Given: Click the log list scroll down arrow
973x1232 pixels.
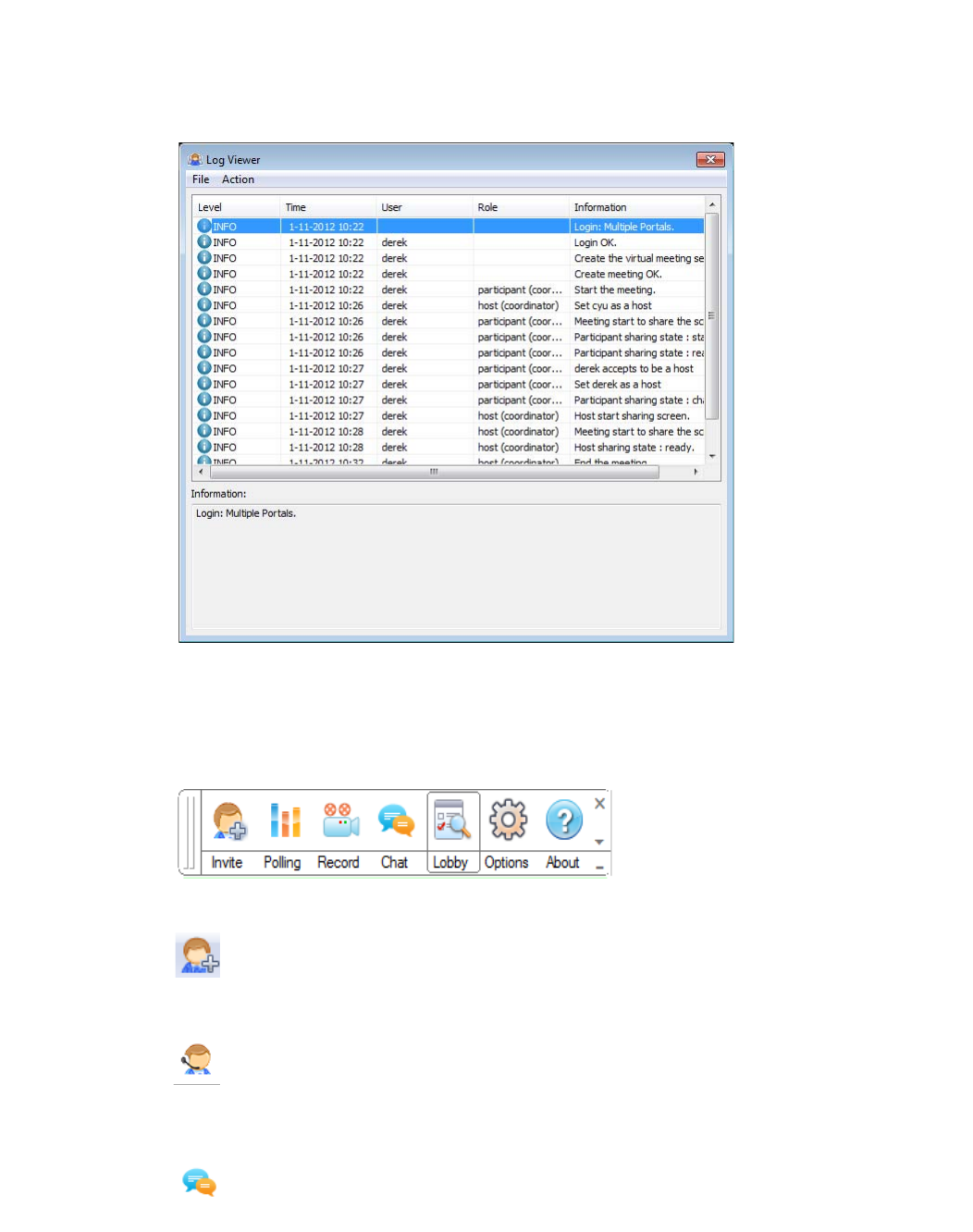Looking at the screenshot, I should [712, 456].
